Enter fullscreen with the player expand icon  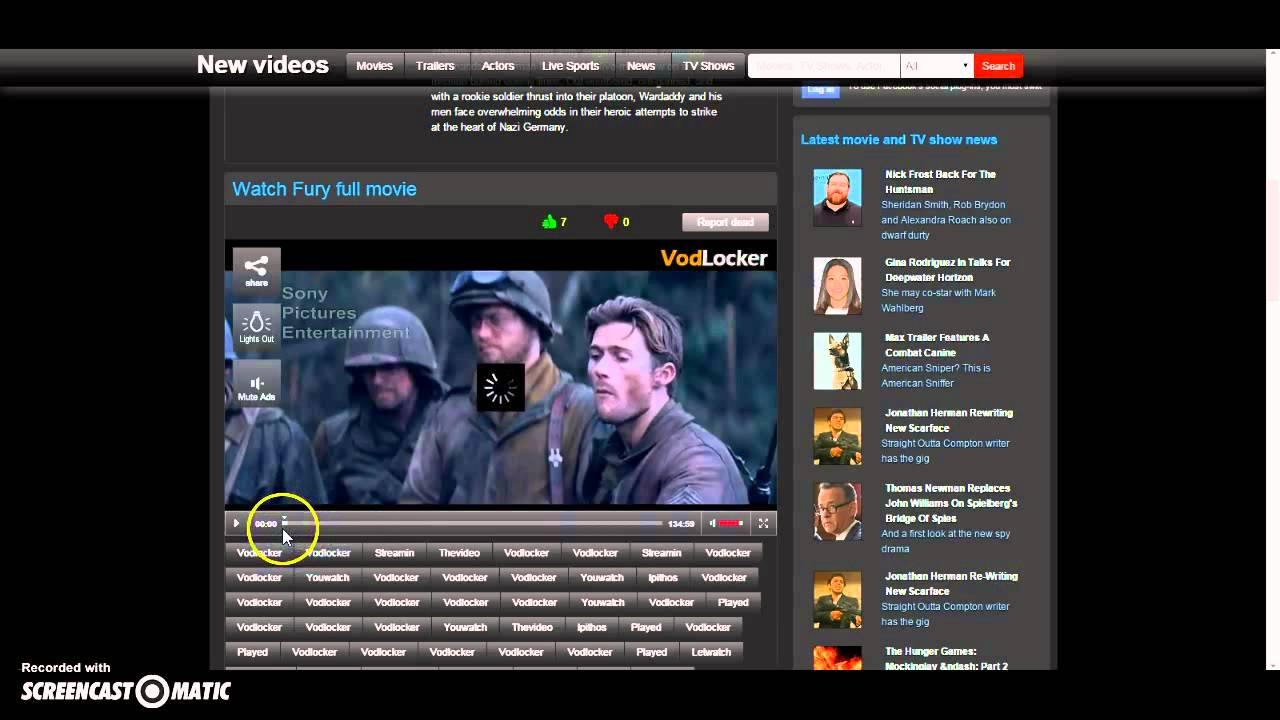point(763,523)
